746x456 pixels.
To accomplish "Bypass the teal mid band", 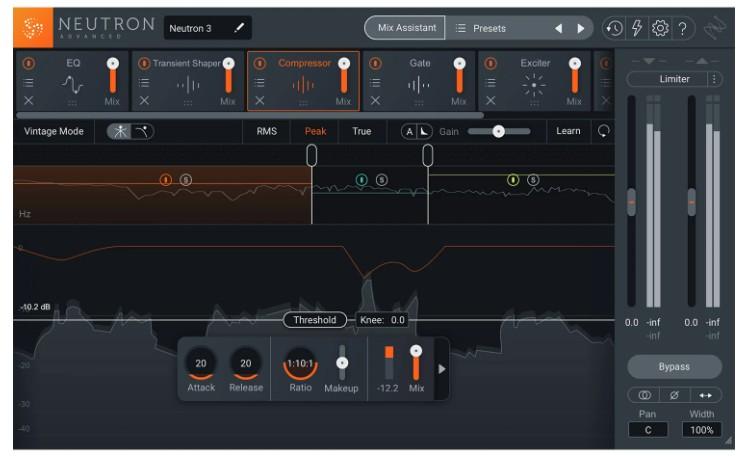I will point(362,179).
